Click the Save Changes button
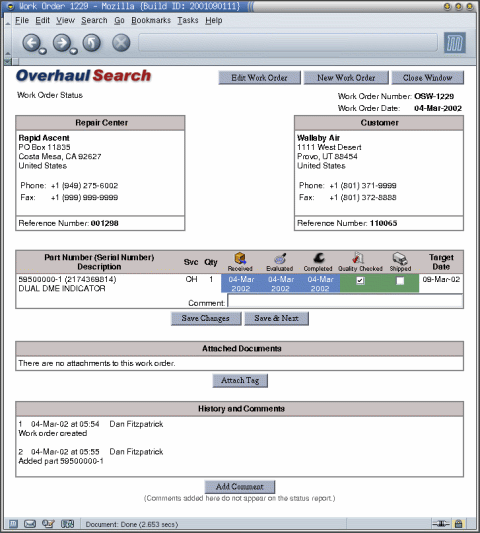The height and width of the screenshot is (533, 480). point(206,319)
